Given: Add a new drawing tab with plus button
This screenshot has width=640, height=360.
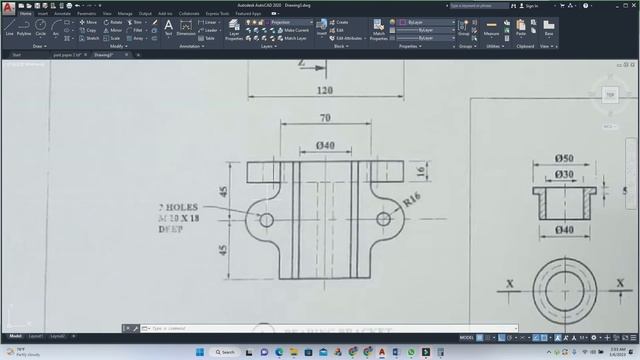Looking at the screenshot, I should pos(138,55).
